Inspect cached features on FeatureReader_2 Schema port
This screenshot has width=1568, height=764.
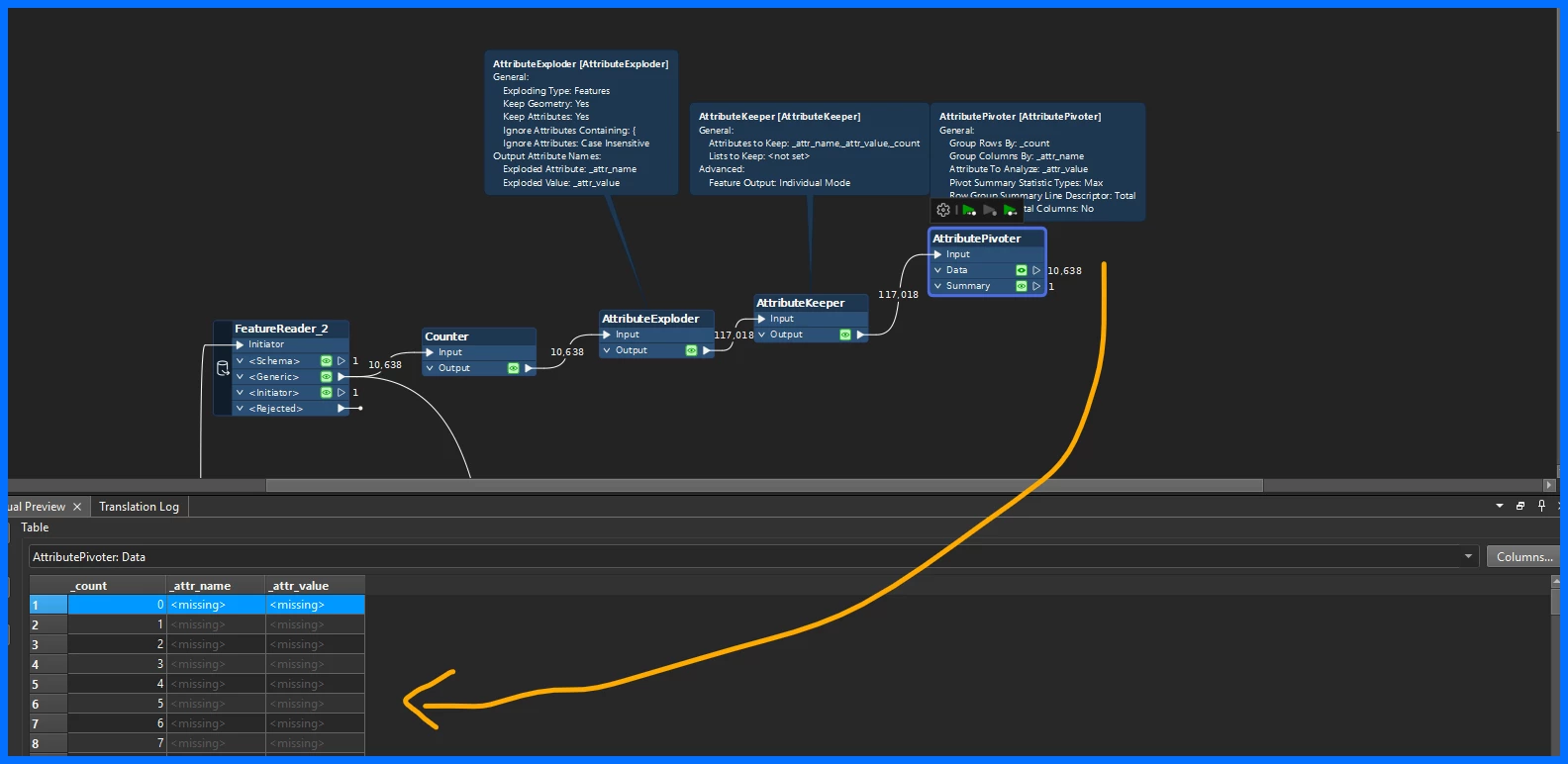click(x=326, y=361)
